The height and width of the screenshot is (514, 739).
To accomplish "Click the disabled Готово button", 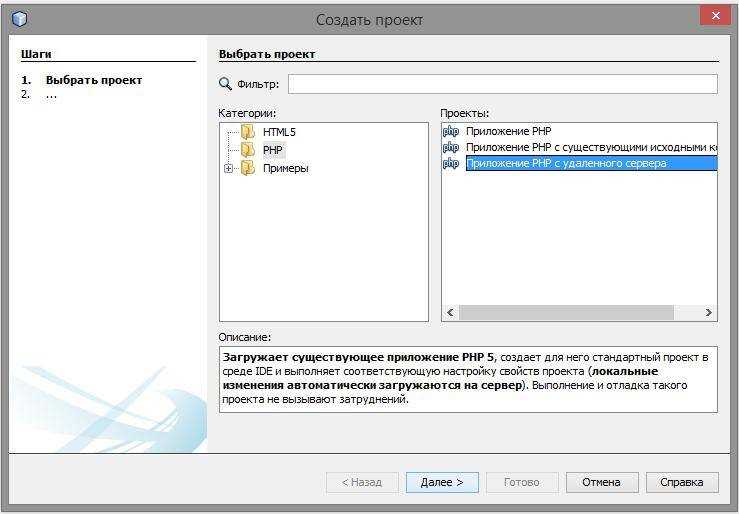I will pyautogui.click(x=522, y=482).
